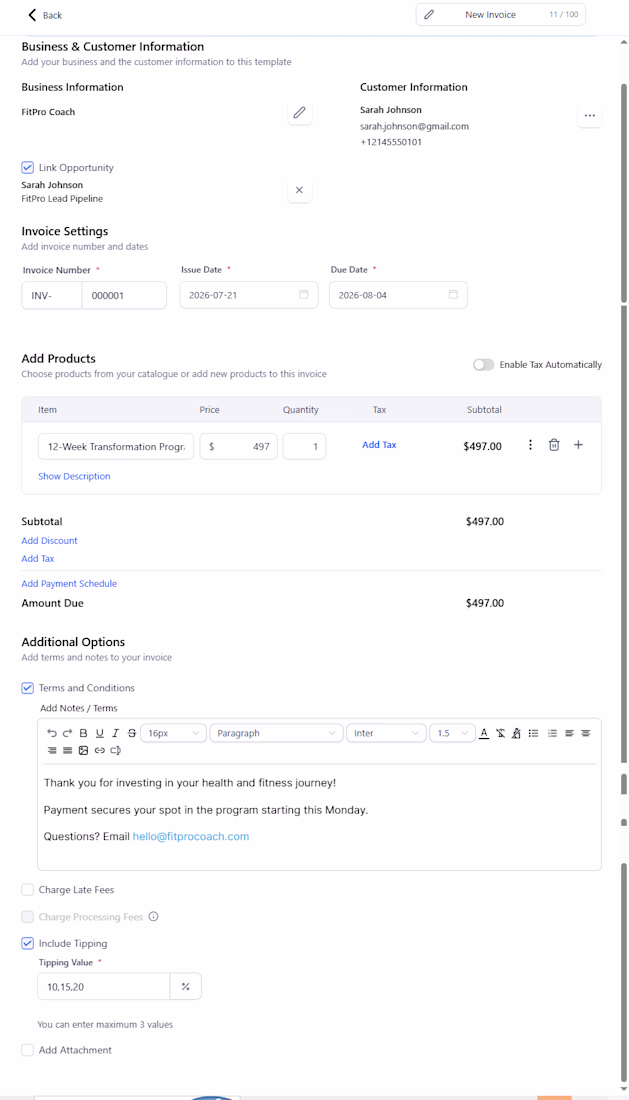This screenshot has width=629, height=1100.
Task: Add another product row with plus icon
Action: 579,445
